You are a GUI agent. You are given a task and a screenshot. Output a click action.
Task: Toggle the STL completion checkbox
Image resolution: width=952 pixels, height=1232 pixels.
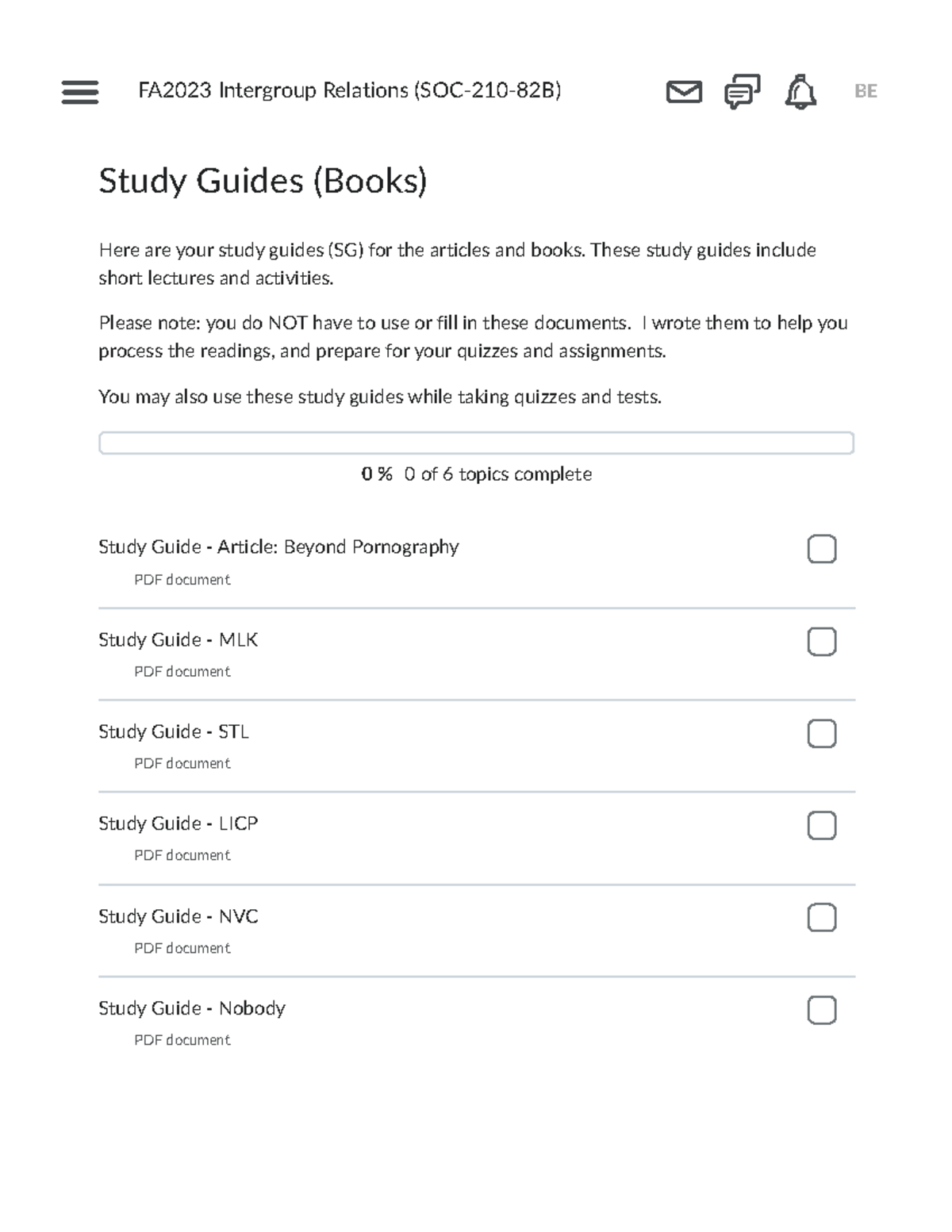821,734
